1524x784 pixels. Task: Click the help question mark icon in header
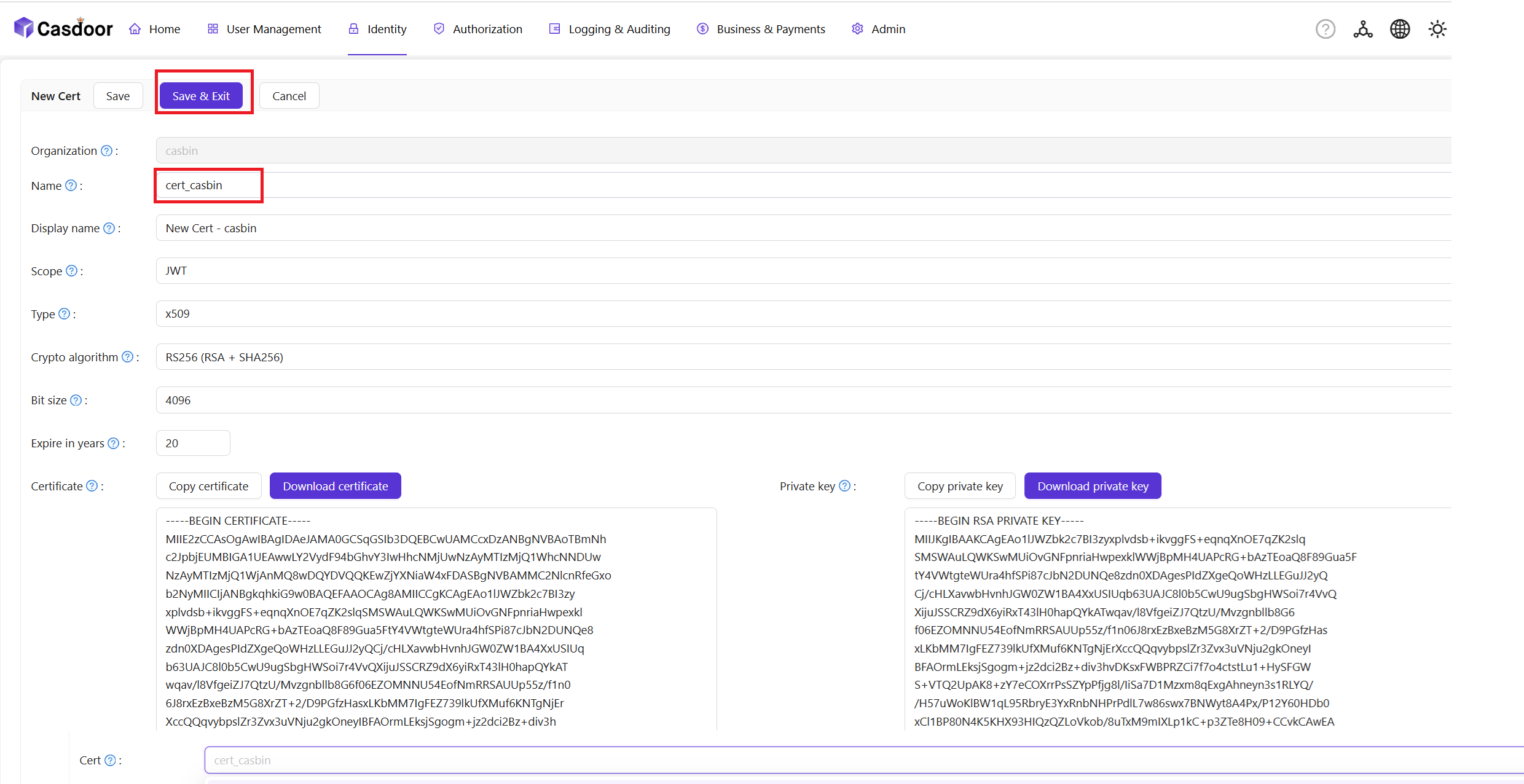click(x=1325, y=29)
